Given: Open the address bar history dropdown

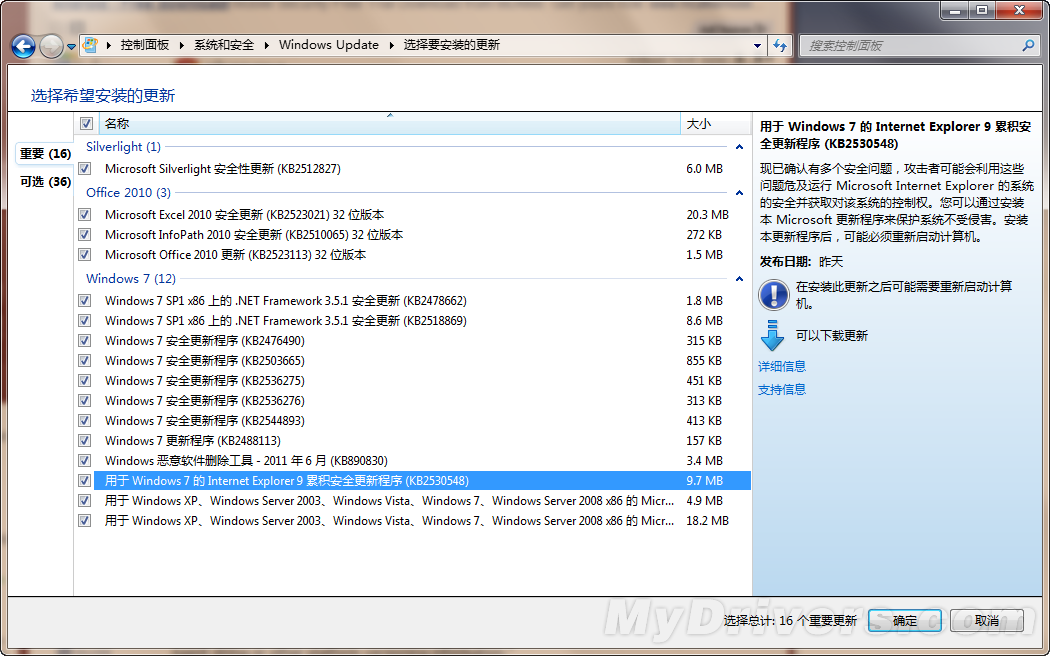Looking at the screenshot, I should click(x=757, y=46).
